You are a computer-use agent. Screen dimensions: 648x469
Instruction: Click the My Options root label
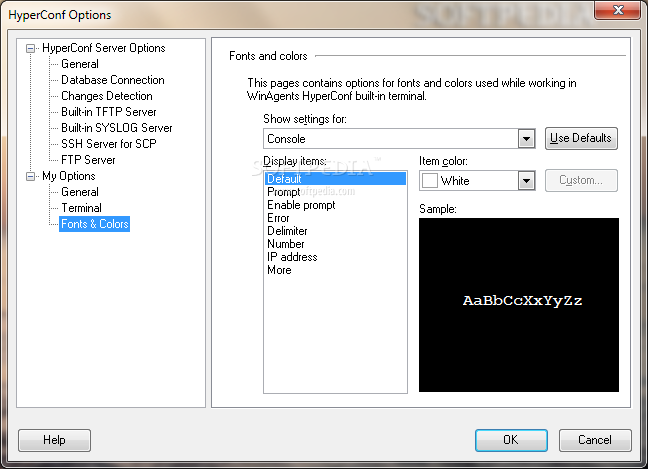pyautogui.click(x=69, y=176)
